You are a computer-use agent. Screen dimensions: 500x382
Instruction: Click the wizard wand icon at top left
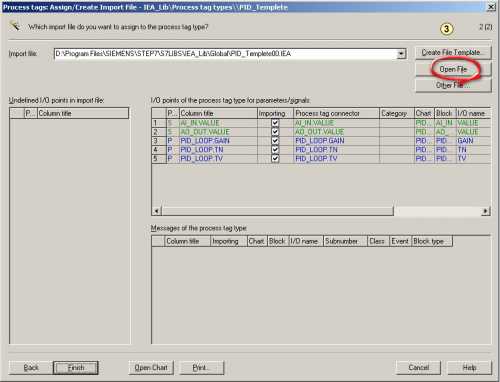click(x=15, y=26)
